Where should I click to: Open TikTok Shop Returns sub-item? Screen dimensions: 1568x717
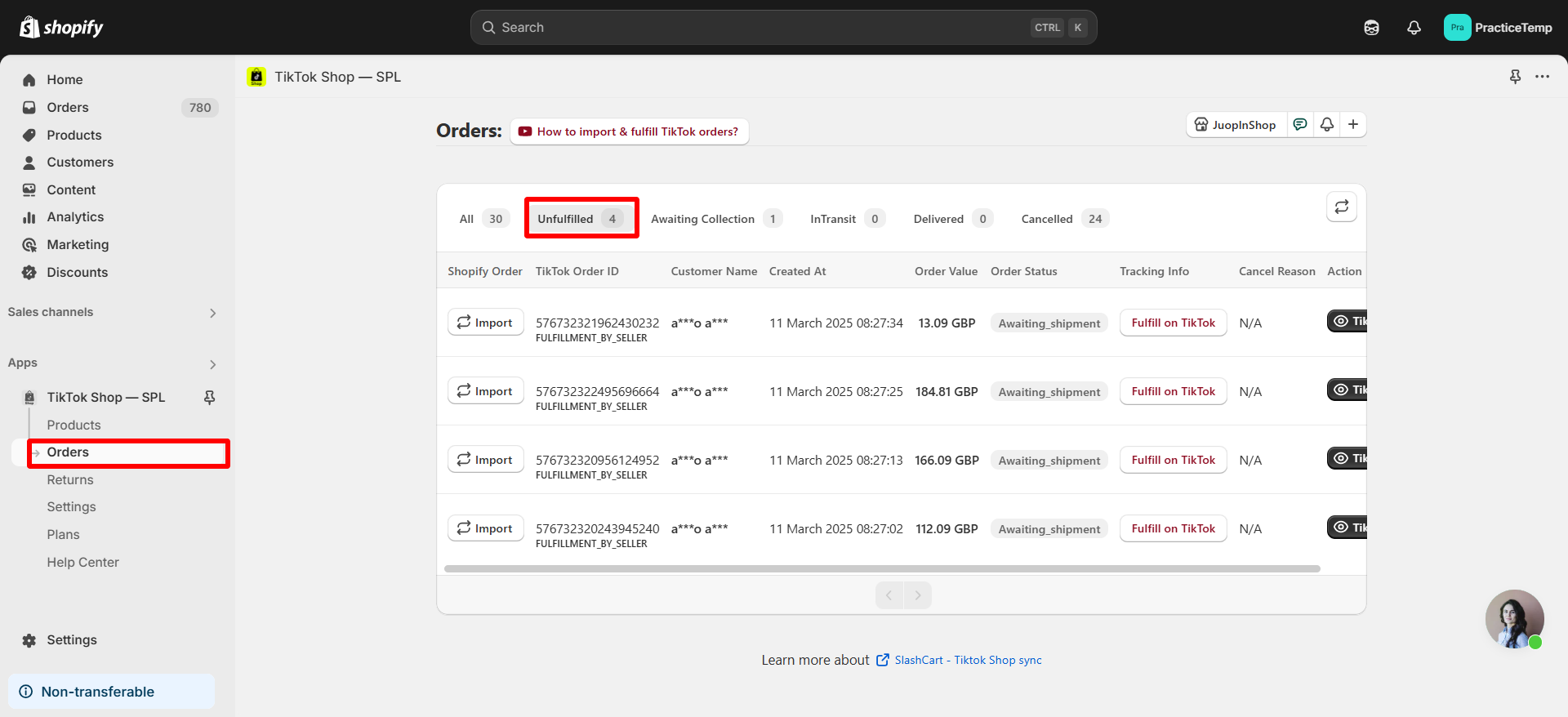(70, 480)
